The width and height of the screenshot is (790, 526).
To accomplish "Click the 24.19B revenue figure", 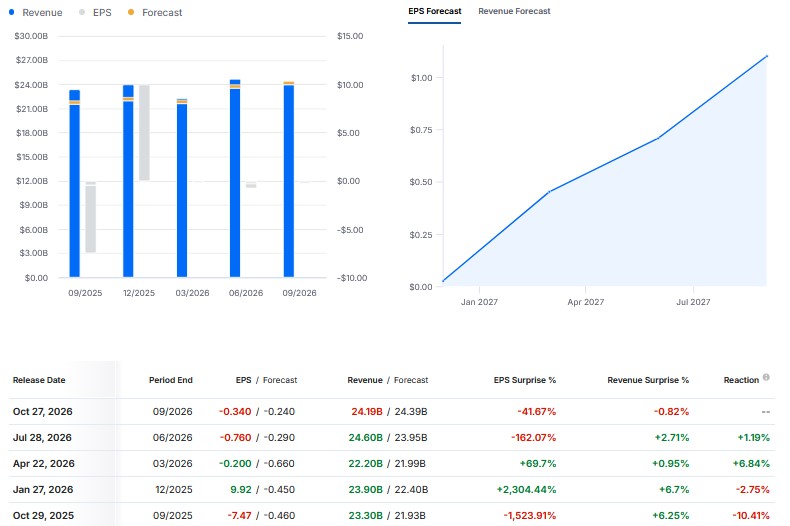I will click(x=367, y=412).
